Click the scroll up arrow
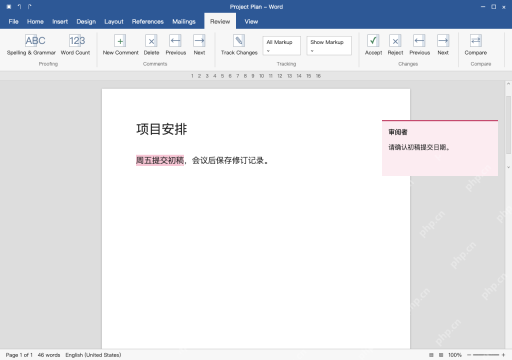The image size is (512, 360). 508,84
